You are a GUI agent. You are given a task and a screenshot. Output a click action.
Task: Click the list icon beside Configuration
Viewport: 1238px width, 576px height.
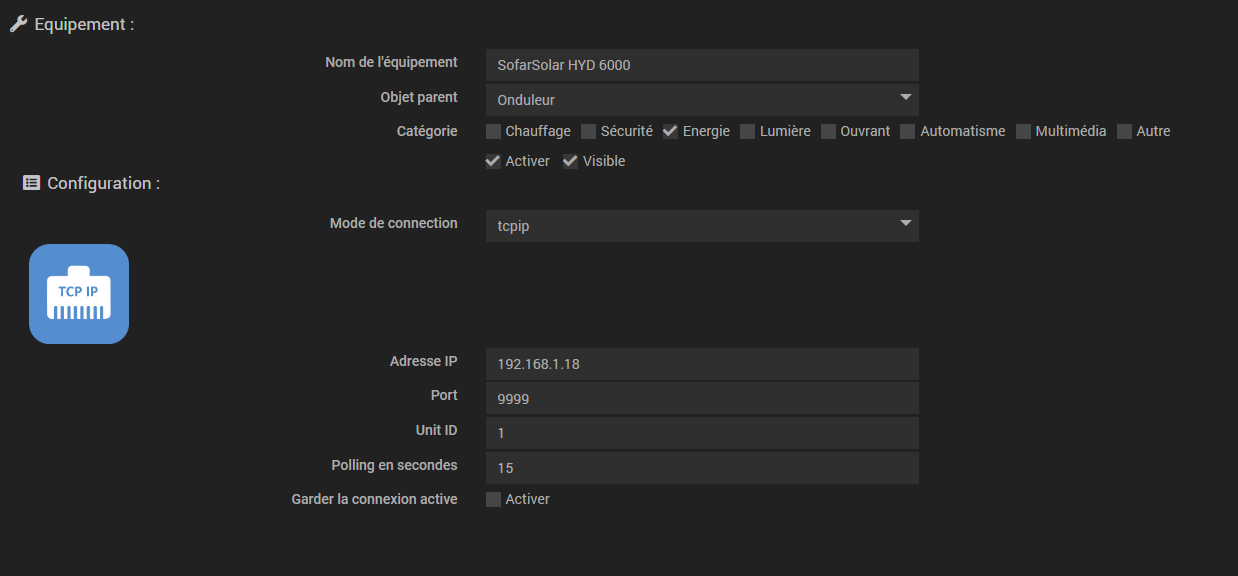(31, 183)
